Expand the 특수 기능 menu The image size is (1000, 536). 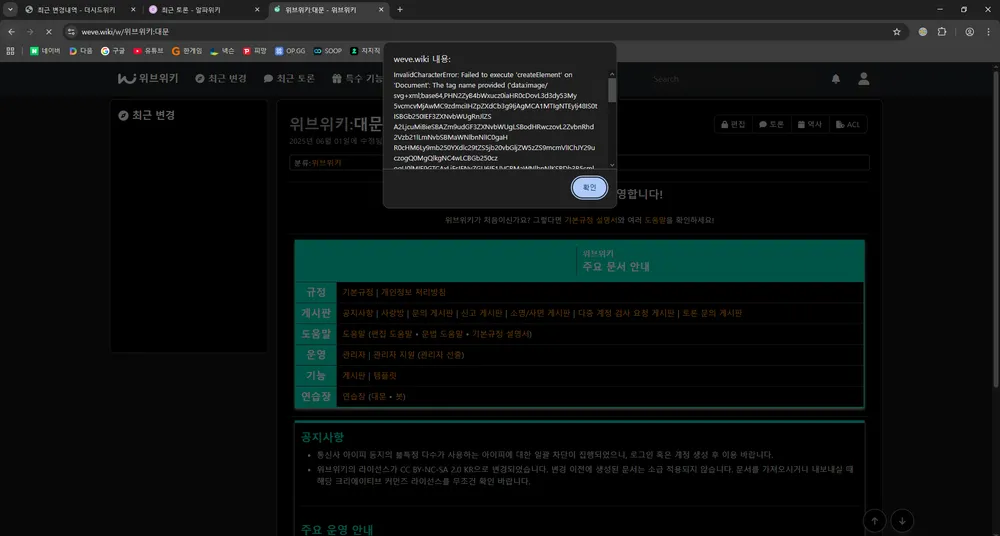(357, 78)
